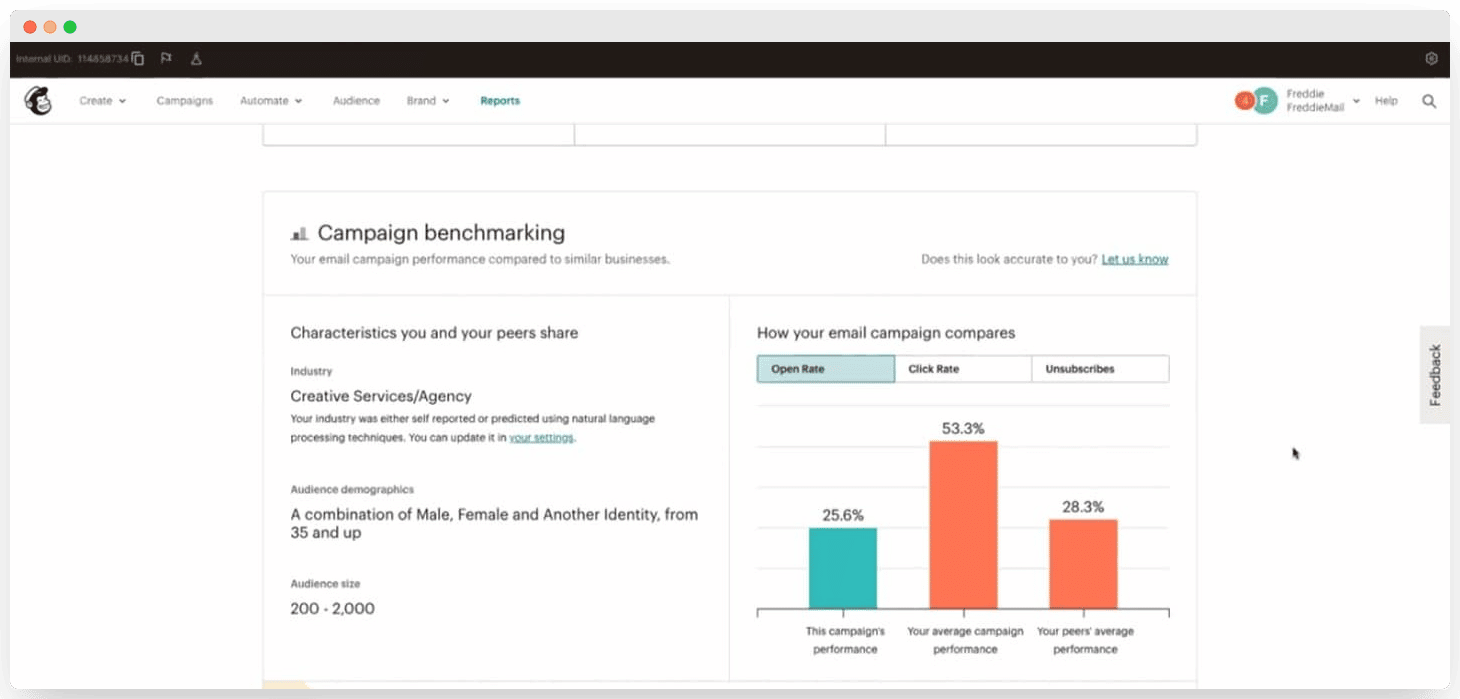Switch to the Unsubscribes tab
Viewport: 1460px width, 699px height.
pyautogui.click(x=1100, y=369)
